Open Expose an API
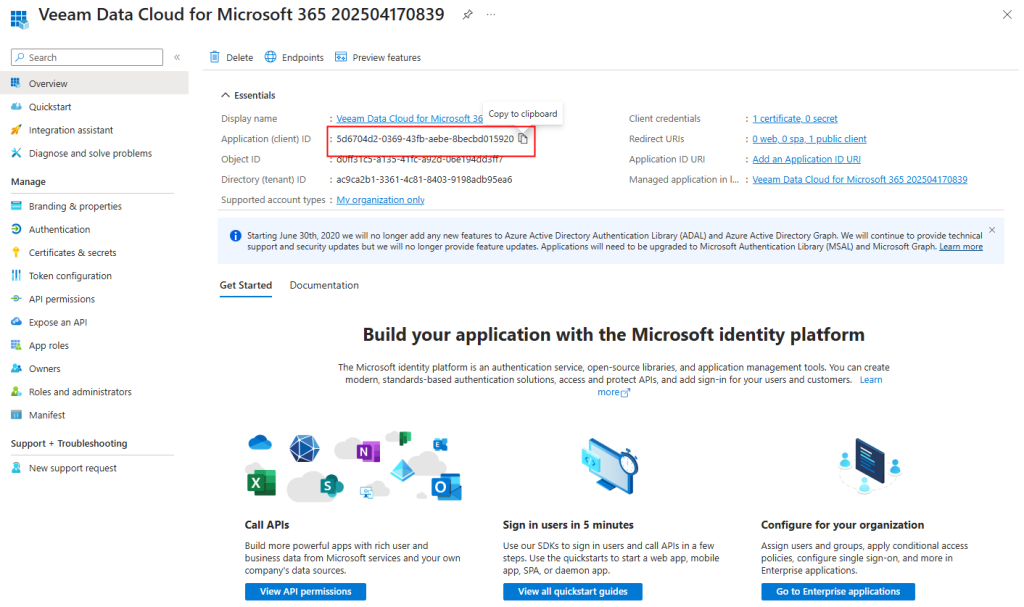The image size is (1024, 607). coord(57,322)
